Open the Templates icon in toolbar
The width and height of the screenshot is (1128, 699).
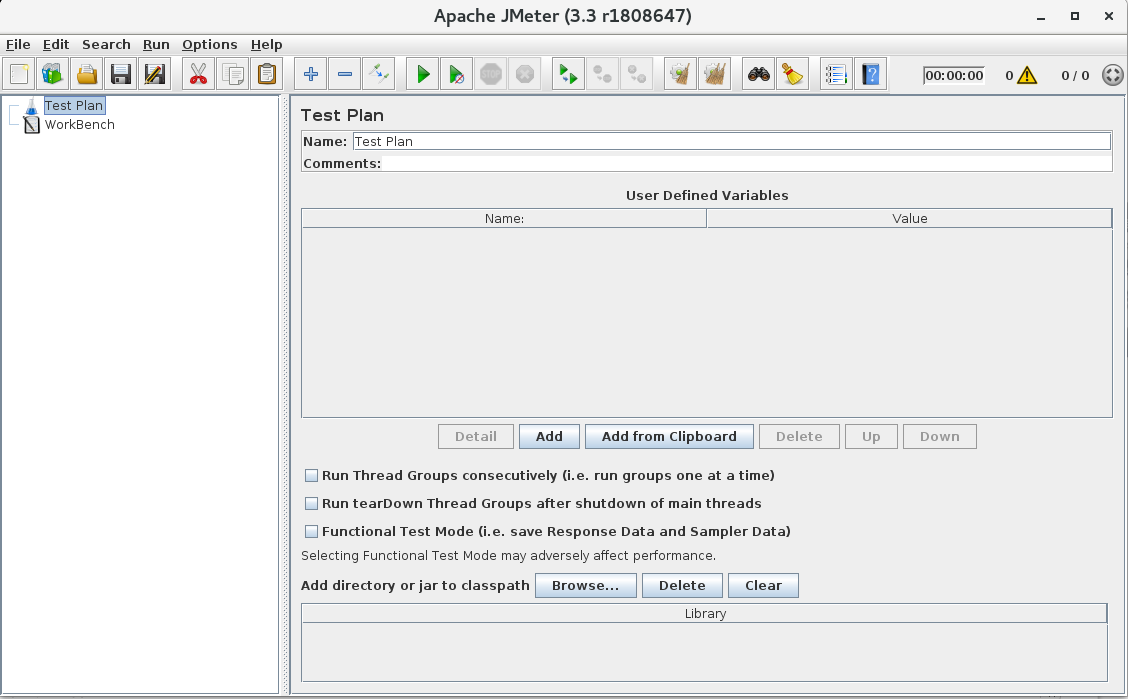(53, 74)
